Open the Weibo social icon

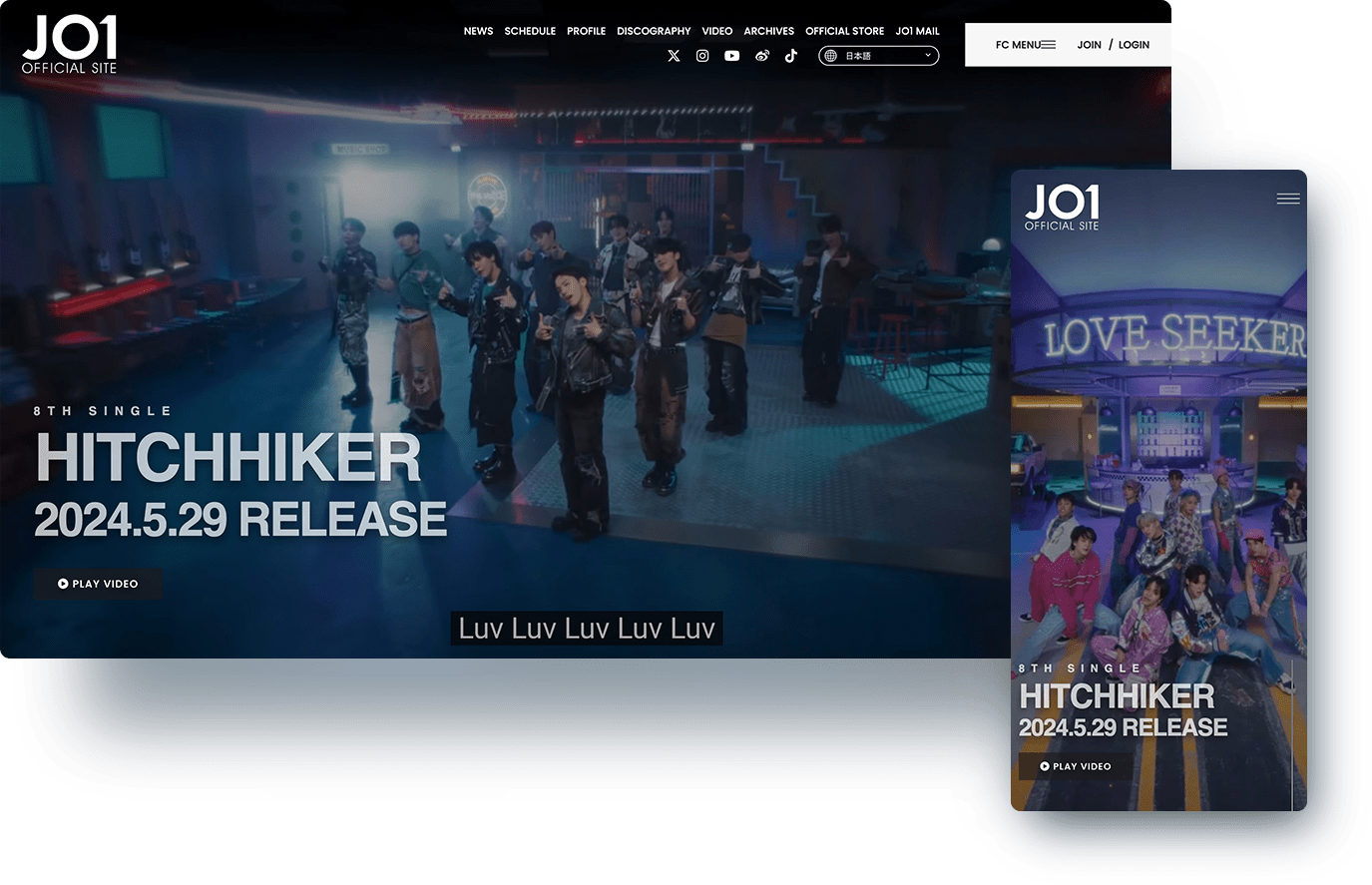(x=762, y=56)
